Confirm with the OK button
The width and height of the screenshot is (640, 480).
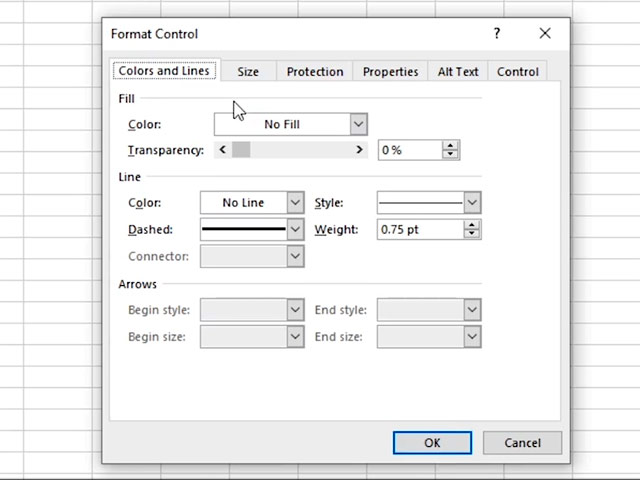click(x=432, y=443)
